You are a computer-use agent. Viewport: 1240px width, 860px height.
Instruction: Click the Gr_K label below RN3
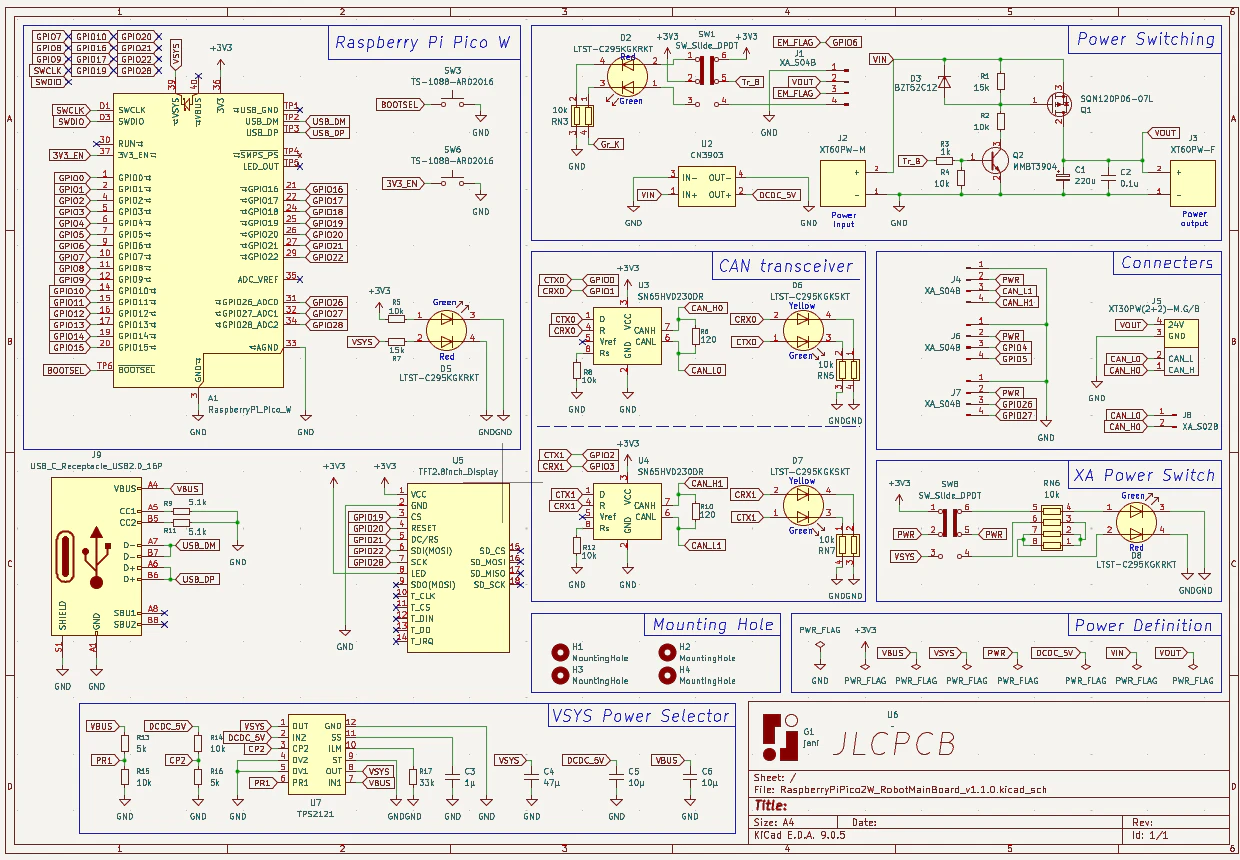(x=608, y=144)
